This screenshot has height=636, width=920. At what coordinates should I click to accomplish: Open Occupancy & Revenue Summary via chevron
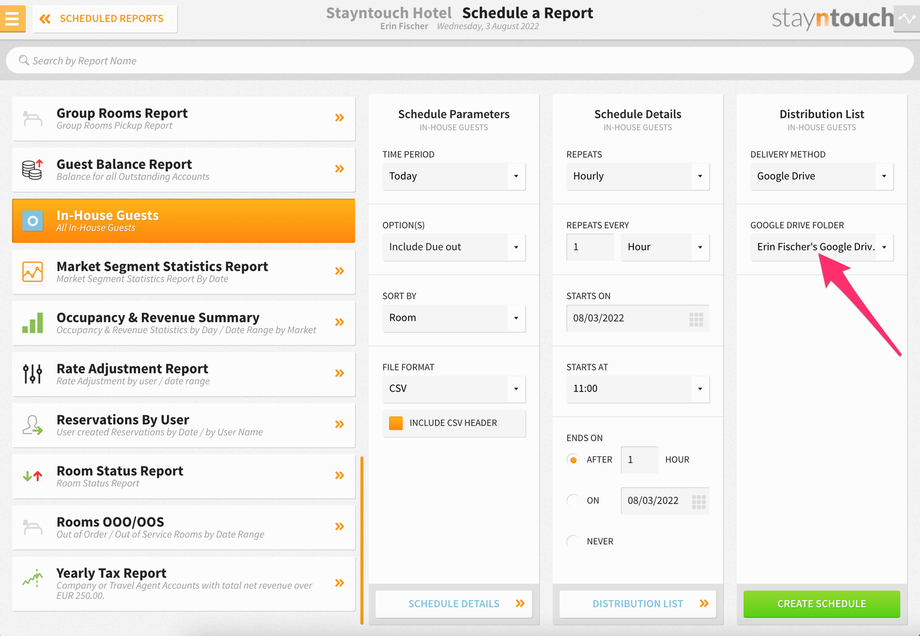(x=339, y=322)
